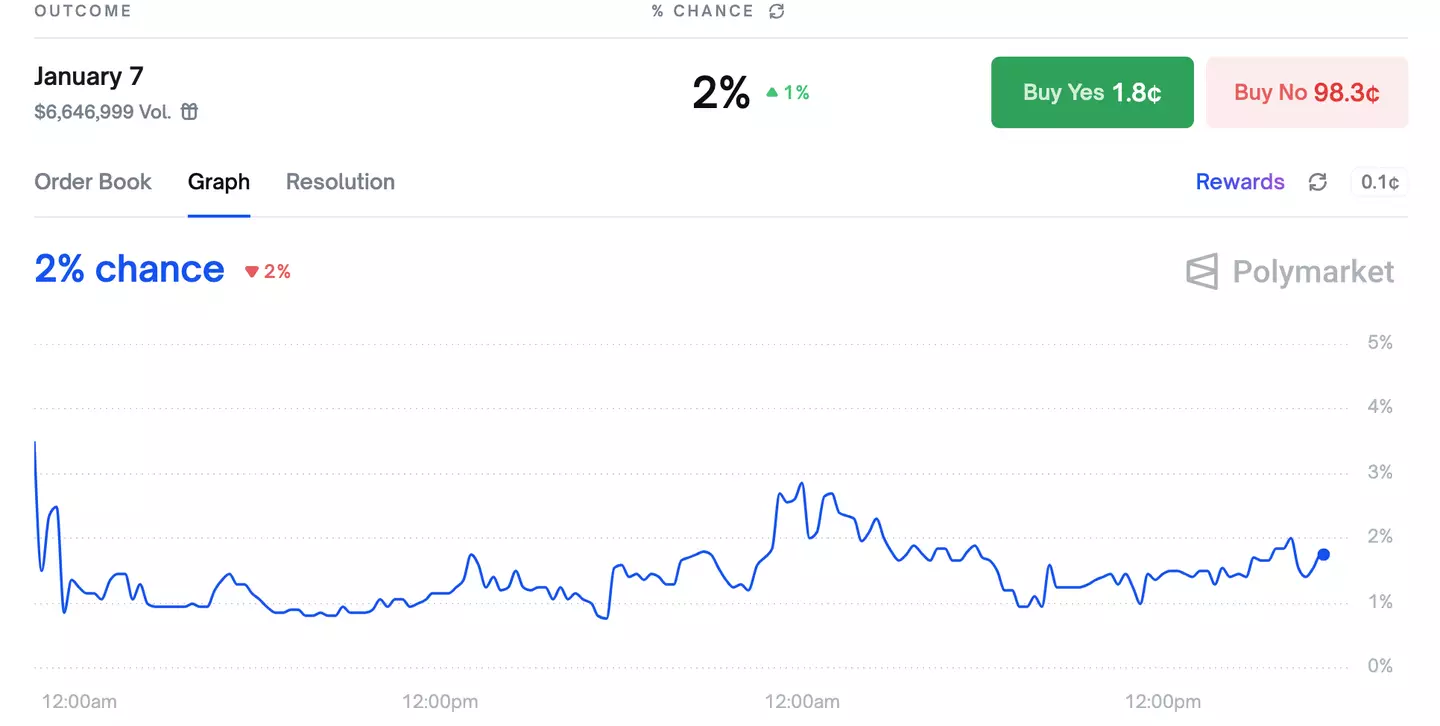
Task: Click the green up-arrow 1% change indicator
Action: click(x=788, y=93)
